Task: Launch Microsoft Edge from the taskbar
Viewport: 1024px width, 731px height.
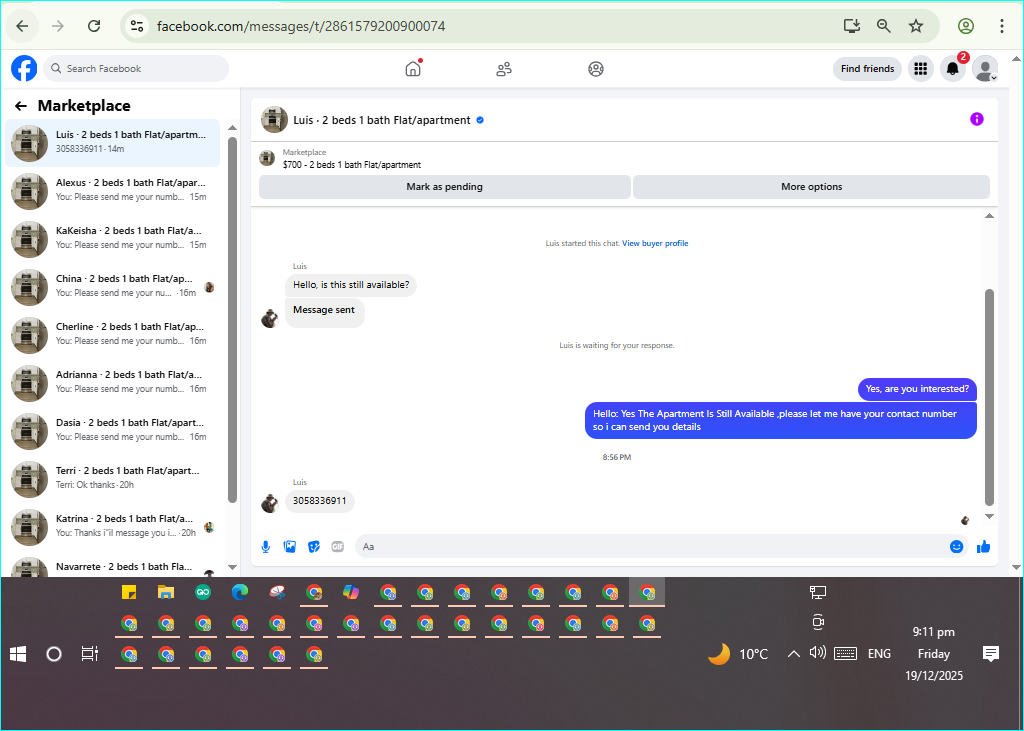Action: (240, 593)
